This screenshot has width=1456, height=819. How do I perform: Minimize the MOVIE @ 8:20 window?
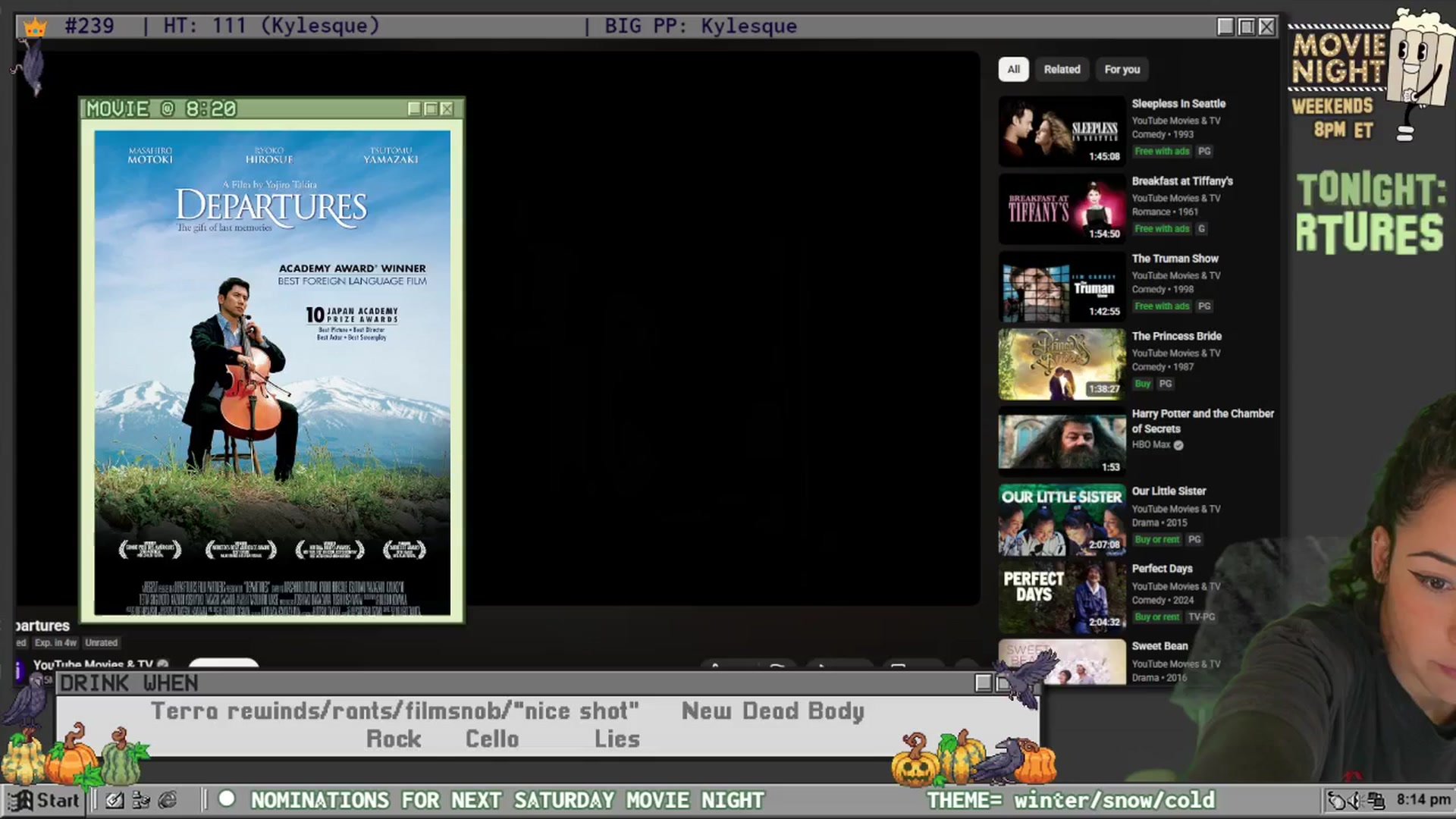coord(414,109)
